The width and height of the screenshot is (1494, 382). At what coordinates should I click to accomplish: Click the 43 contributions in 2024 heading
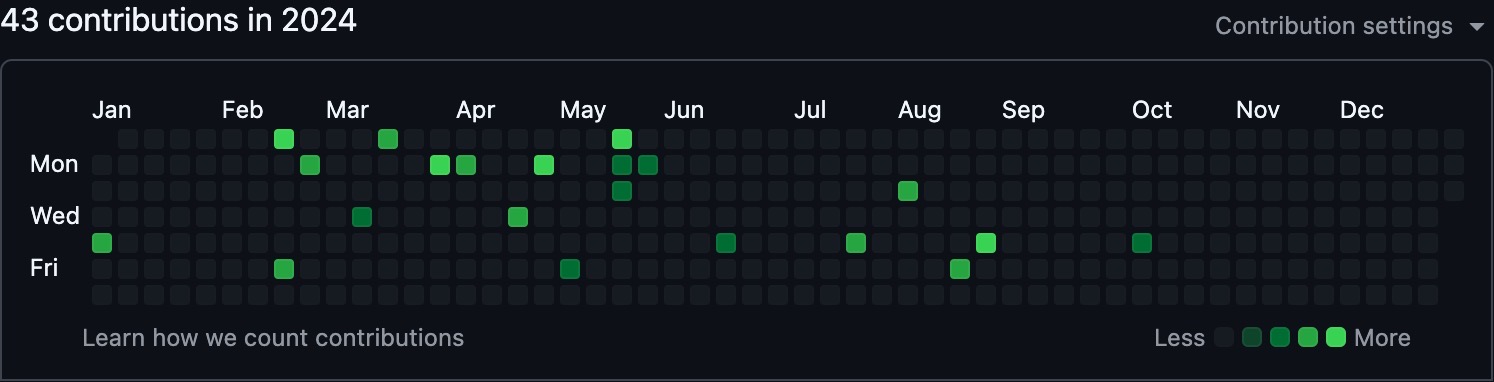tap(179, 20)
